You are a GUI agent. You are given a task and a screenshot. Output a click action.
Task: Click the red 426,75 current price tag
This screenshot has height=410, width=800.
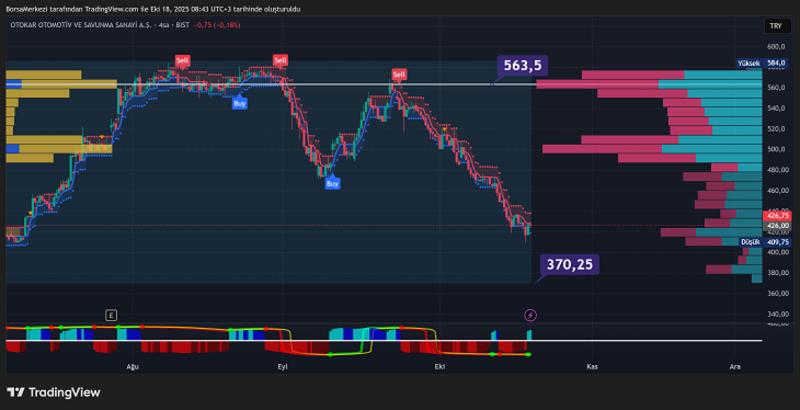[777, 215]
